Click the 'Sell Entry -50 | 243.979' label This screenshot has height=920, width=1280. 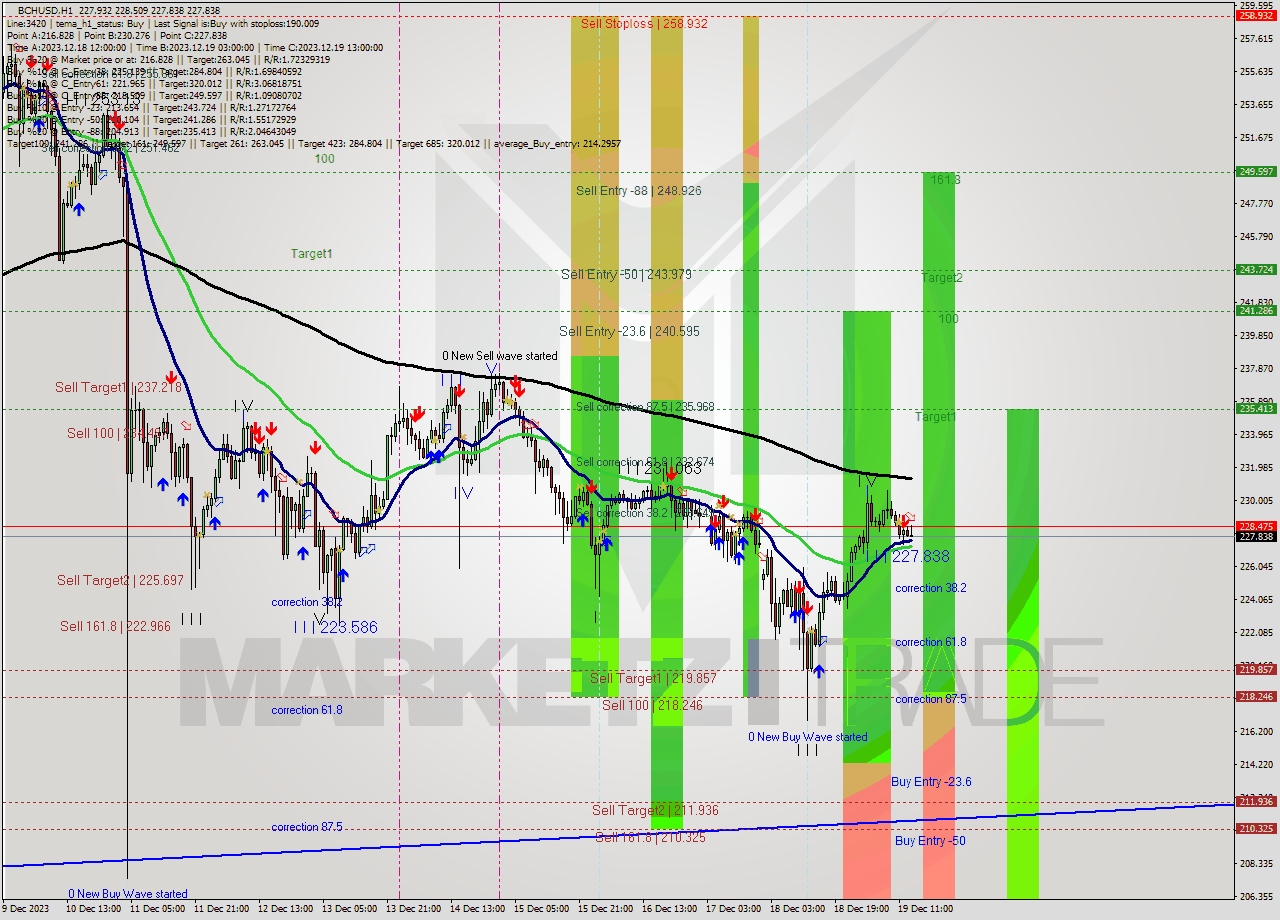[x=626, y=274]
